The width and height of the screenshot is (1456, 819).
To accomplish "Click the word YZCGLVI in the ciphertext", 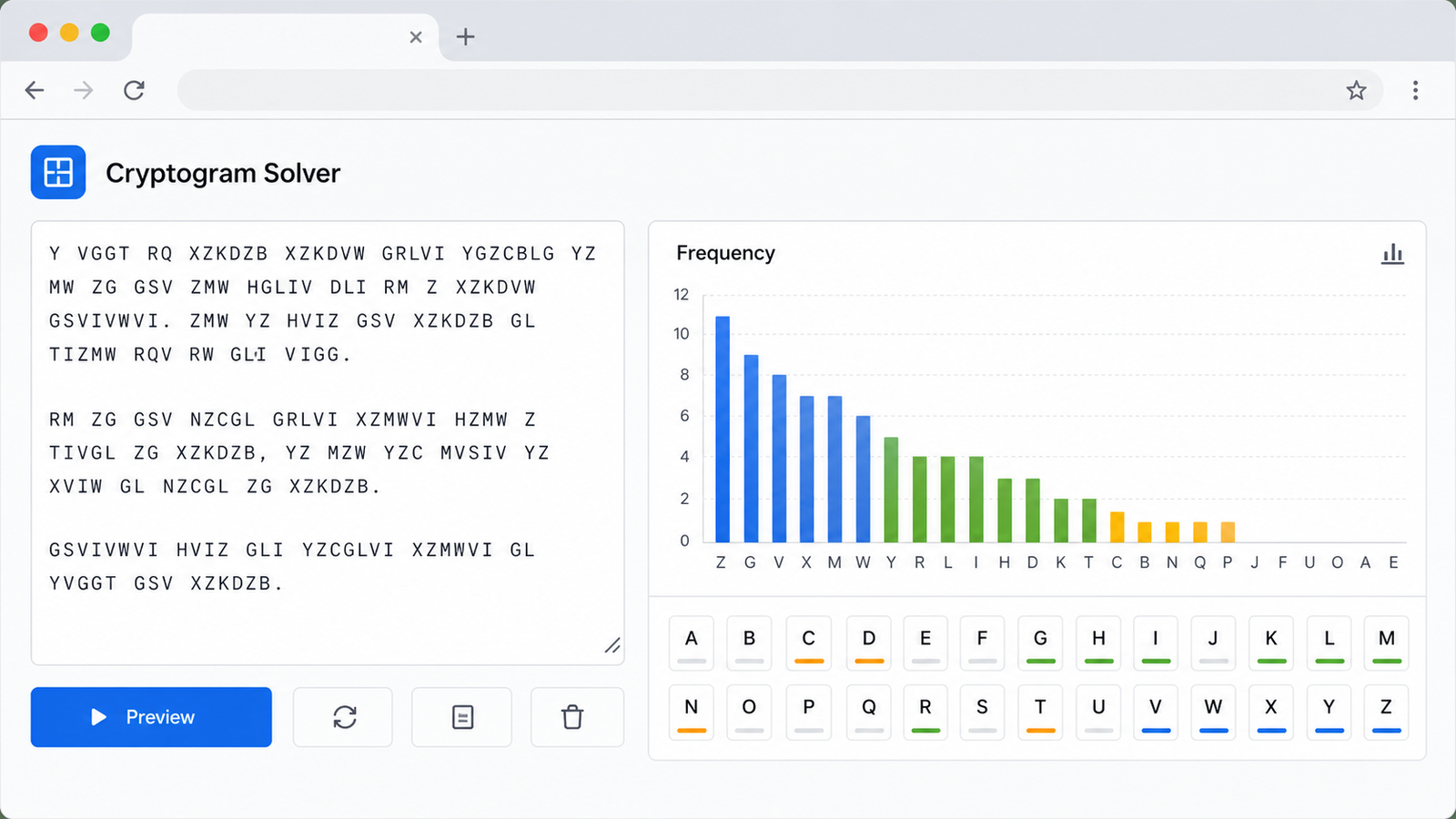I will click(x=348, y=550).
